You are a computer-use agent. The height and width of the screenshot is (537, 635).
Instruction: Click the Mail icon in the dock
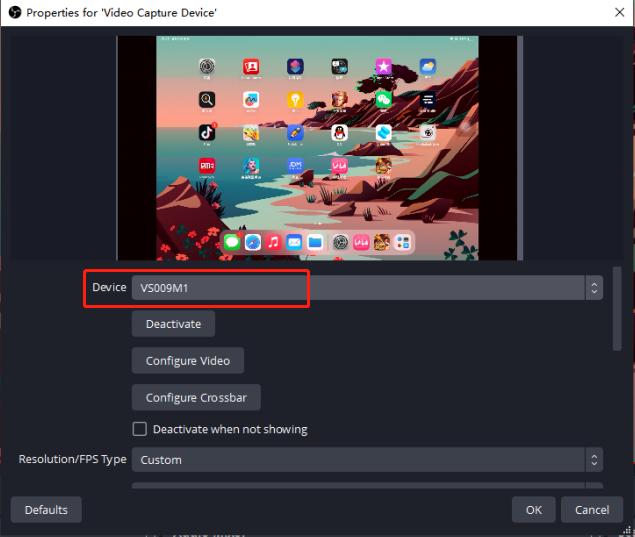[294, 242]
